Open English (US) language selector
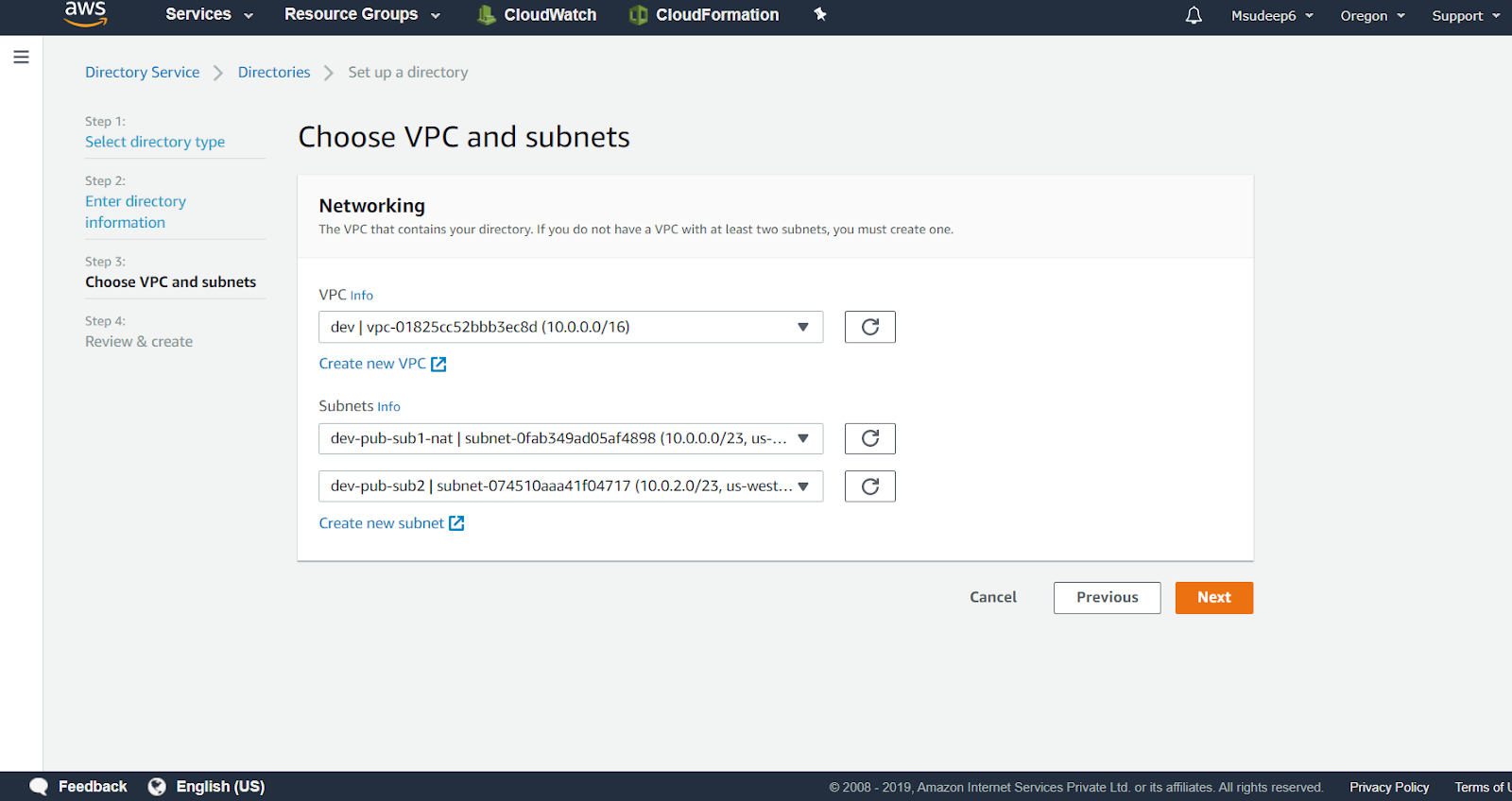The image size is (1512, 801). 207,786
